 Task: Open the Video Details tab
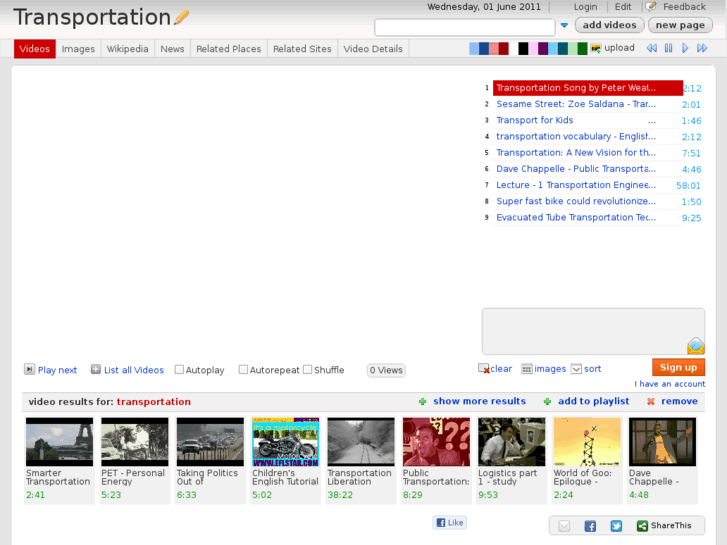(373, 49)
